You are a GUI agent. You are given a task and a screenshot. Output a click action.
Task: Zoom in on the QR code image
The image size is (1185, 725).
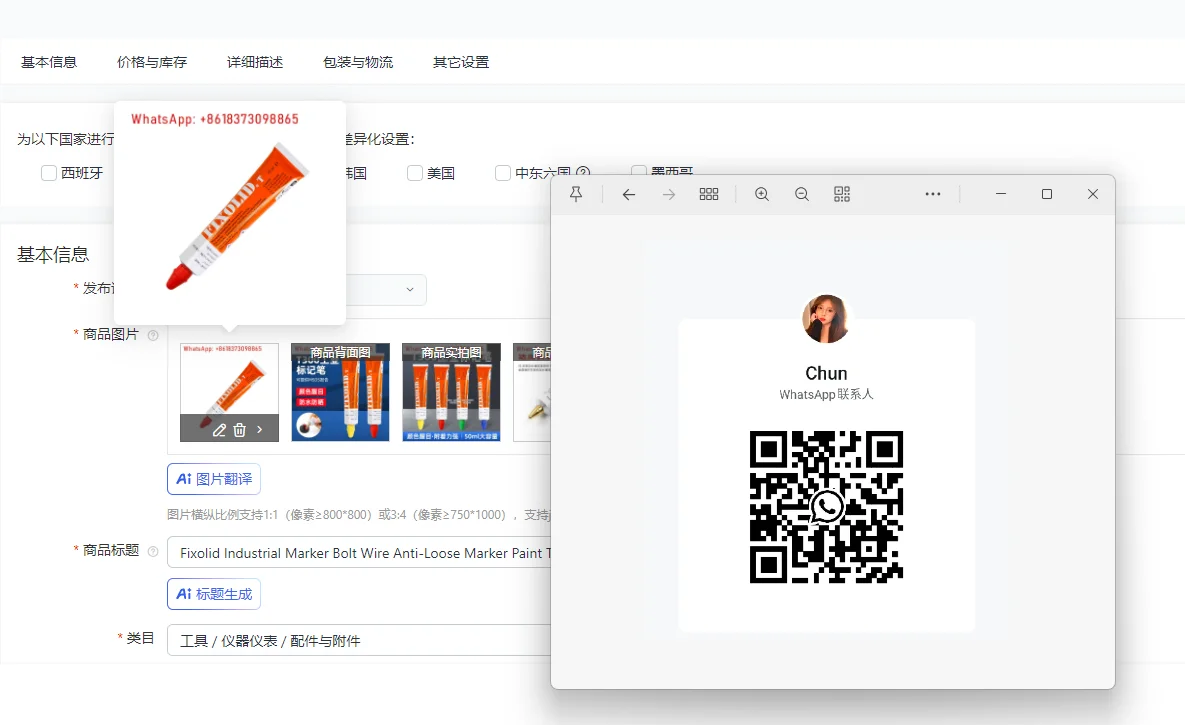tap(762, 194)
